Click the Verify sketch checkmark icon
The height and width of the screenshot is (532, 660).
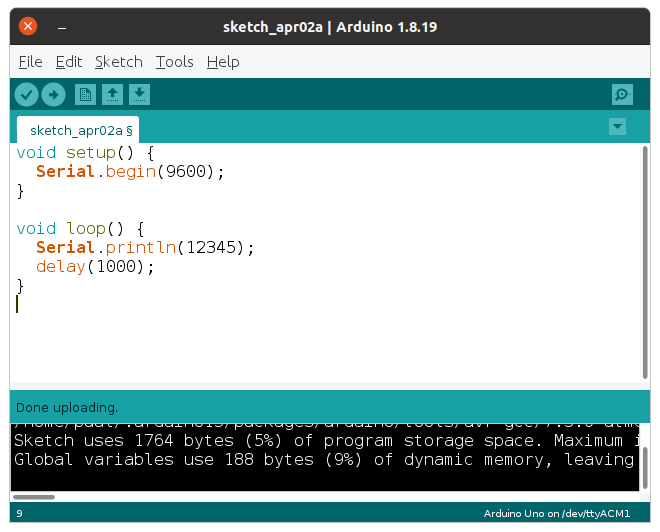pyautogui.click(x=27, y=94)
